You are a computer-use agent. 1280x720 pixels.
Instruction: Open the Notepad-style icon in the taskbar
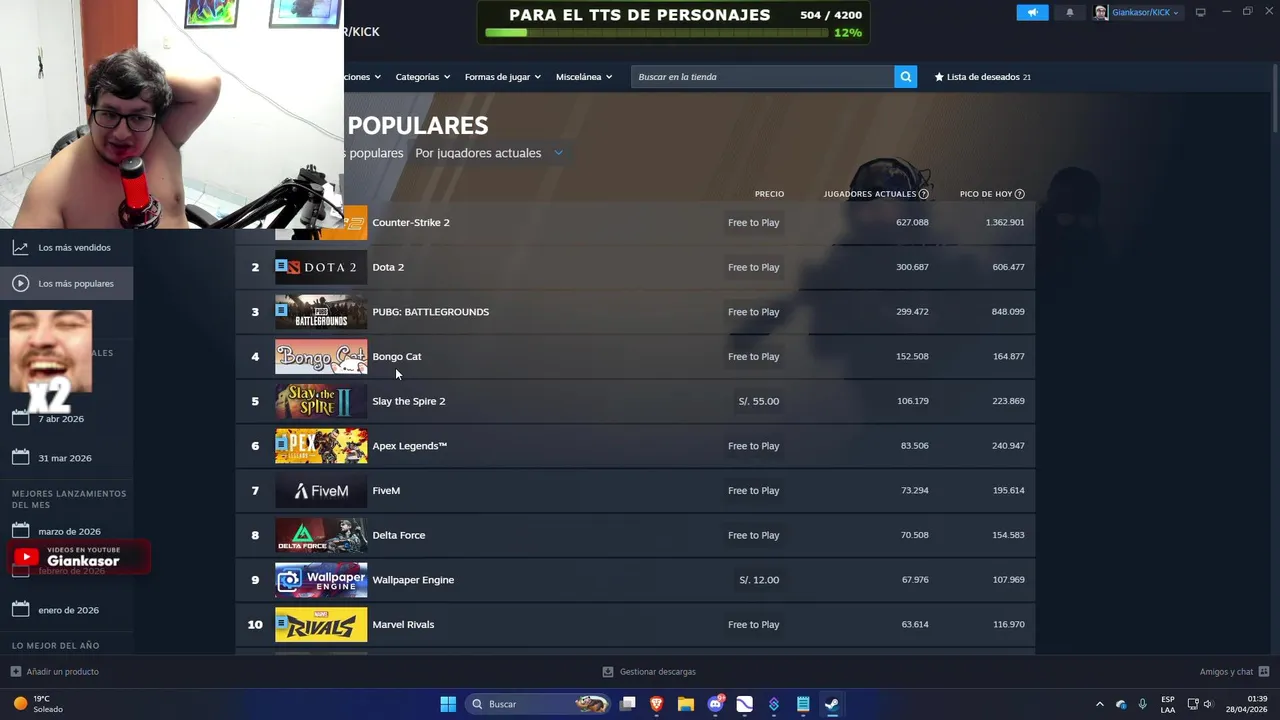[803, 704]
